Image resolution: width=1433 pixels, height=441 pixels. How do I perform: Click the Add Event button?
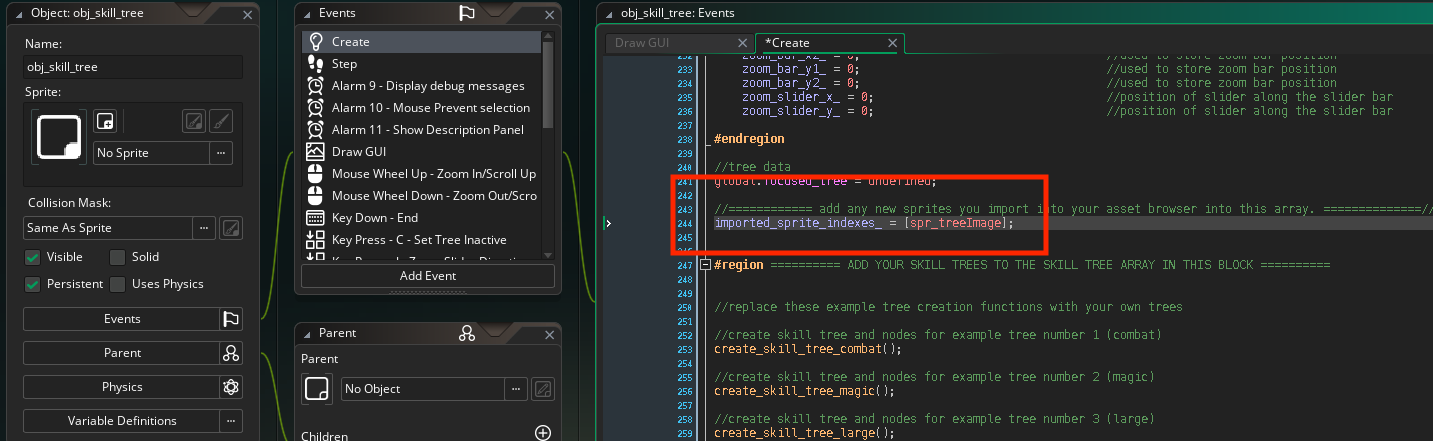point(428,276)
